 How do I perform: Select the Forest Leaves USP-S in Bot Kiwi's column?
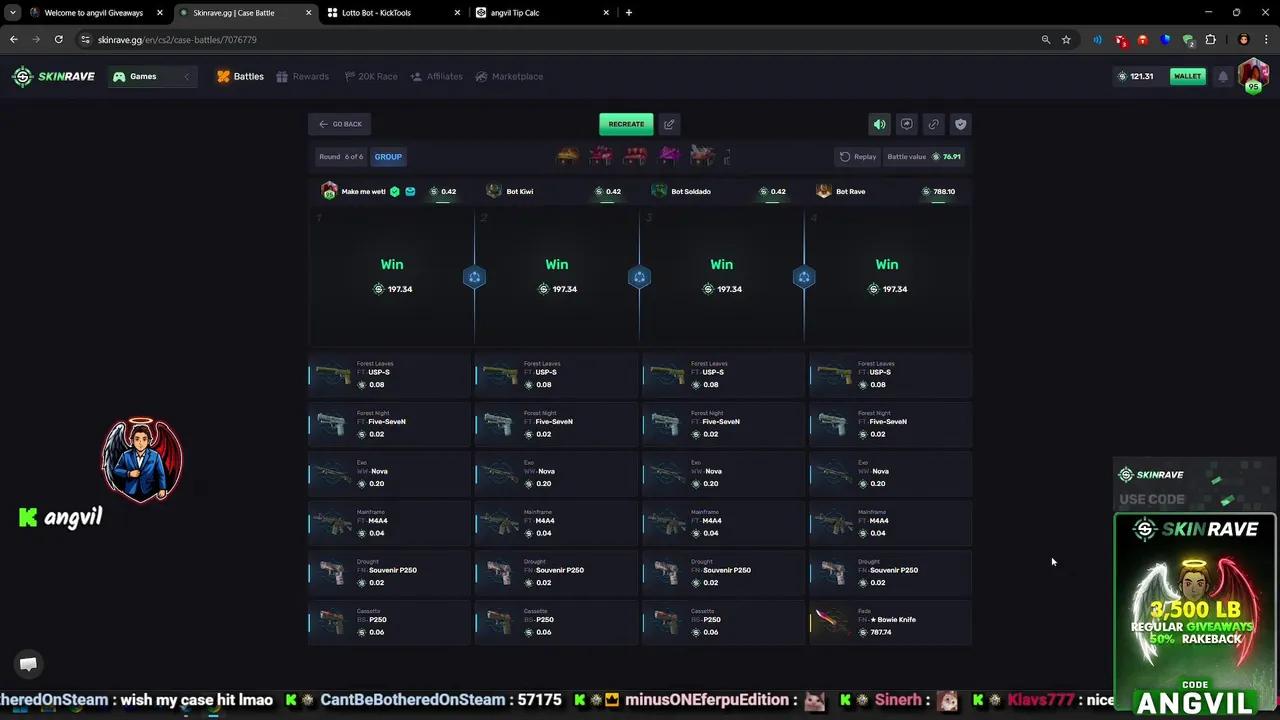(x=556, y=377)
